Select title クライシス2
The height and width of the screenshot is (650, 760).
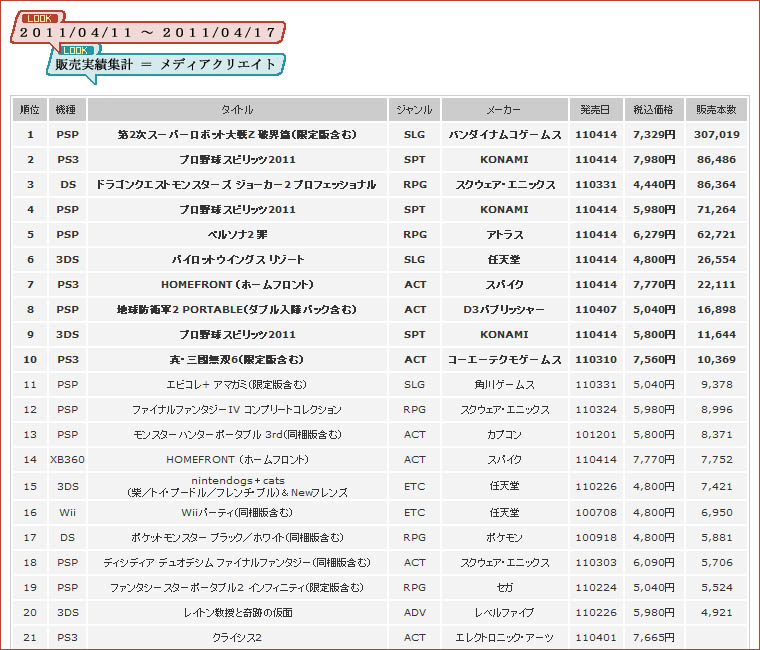(237, 638)
